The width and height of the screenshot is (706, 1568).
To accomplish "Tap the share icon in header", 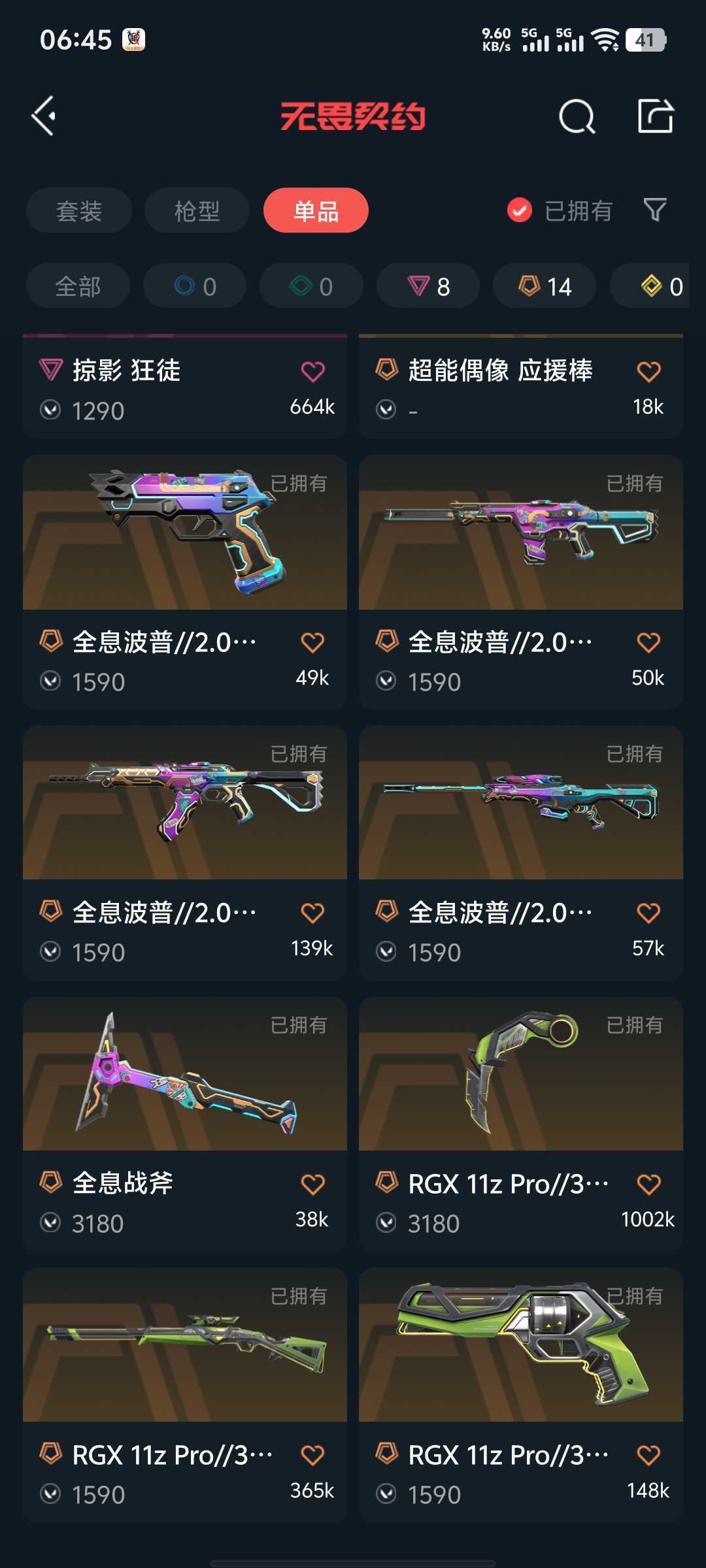I will pyautogui.click(x=656, y=116).
